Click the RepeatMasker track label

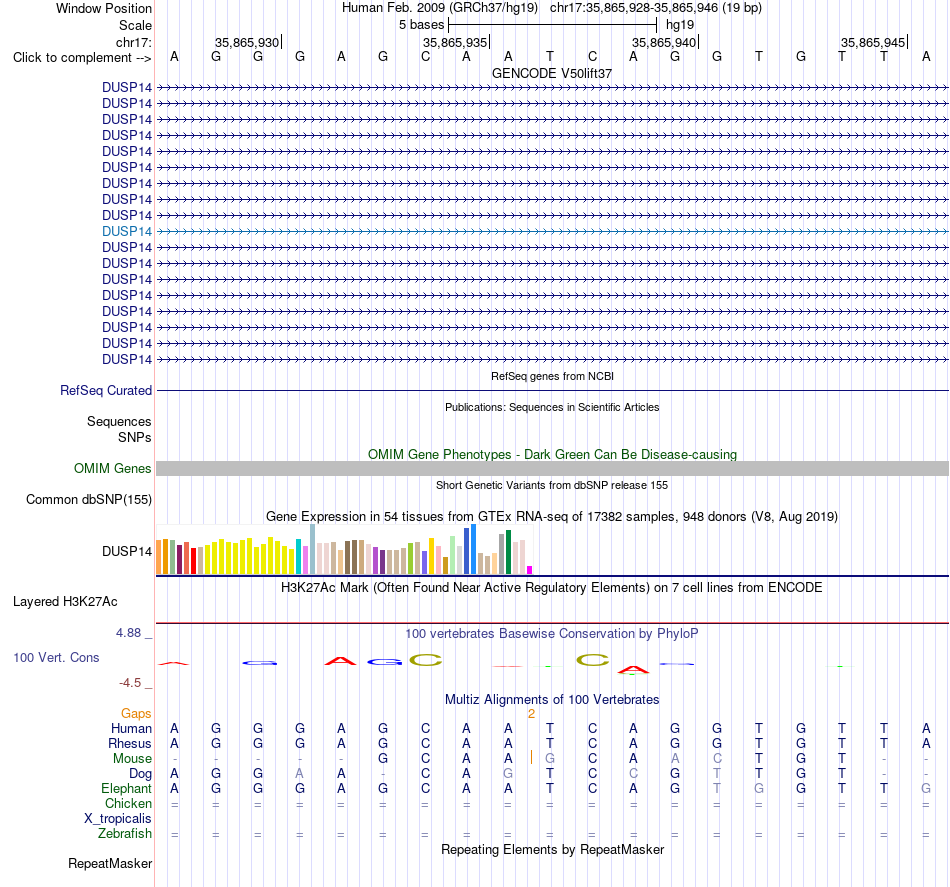(x=110, y=863)
